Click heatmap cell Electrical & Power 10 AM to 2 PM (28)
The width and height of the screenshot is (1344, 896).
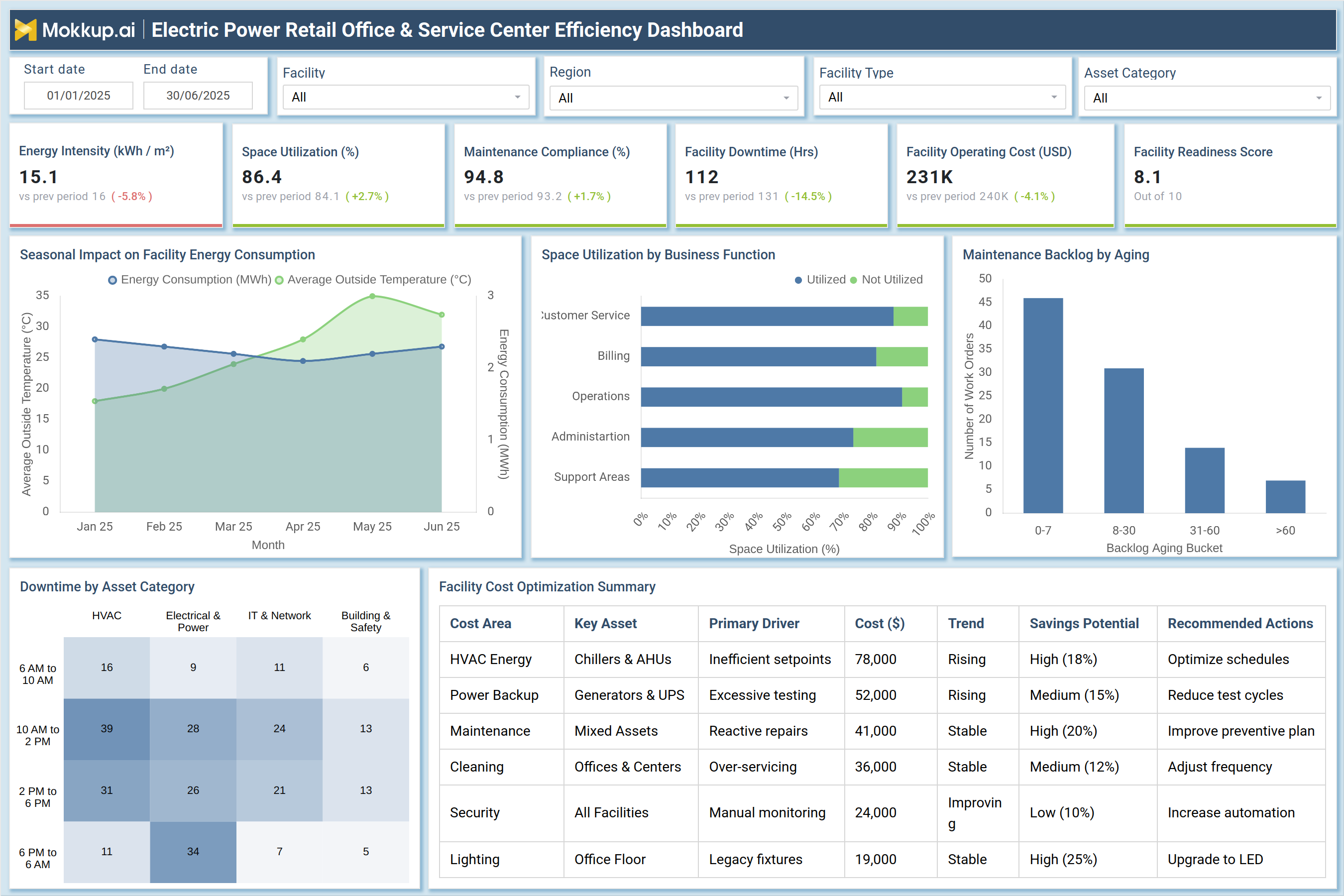point(193,729)
